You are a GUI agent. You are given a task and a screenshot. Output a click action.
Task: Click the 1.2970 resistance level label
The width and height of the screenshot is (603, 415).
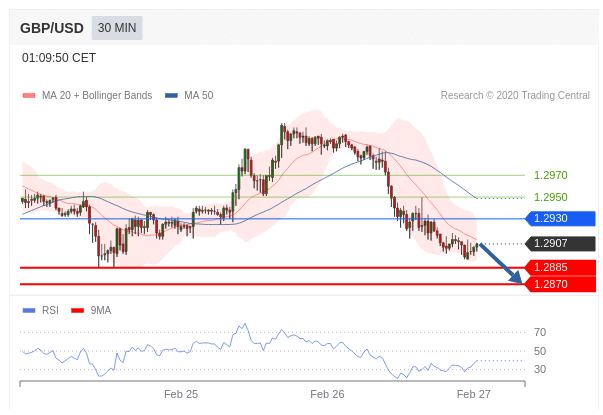550,175
